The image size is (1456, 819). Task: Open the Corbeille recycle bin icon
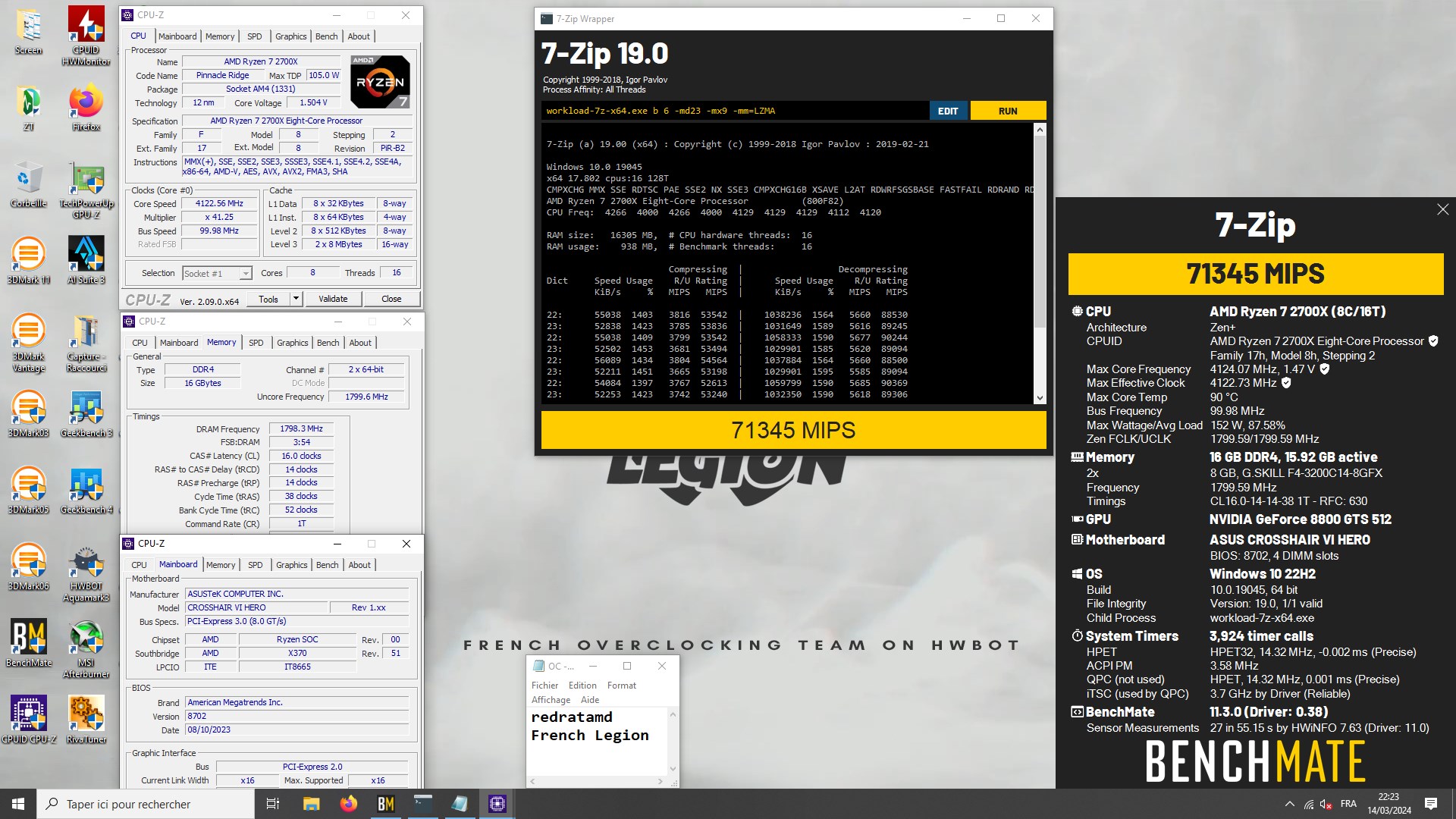click(x=29, y=185)
